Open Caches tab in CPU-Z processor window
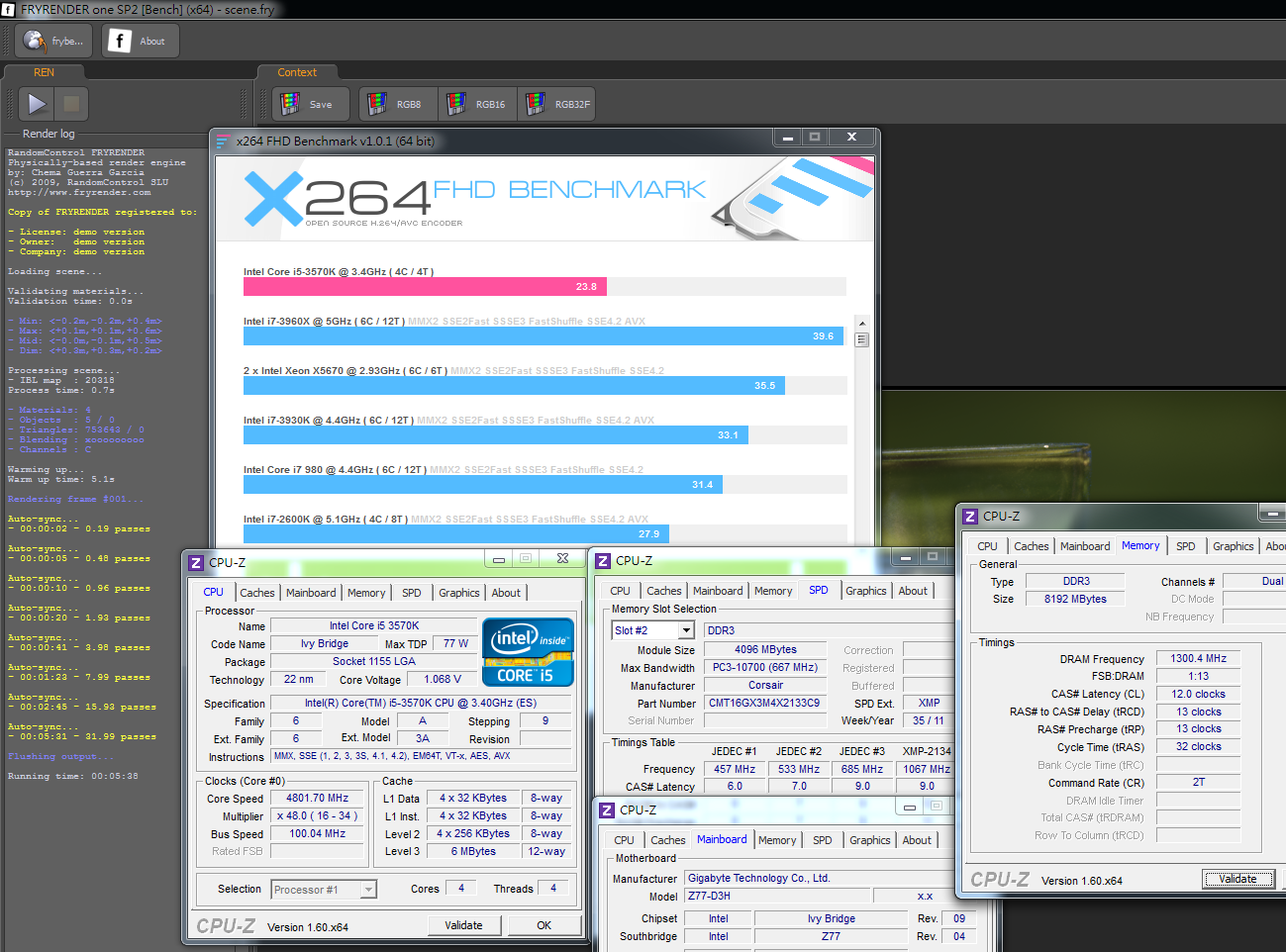The height and width of the screenshot is (952, 1286). click(x=257, y=593)
